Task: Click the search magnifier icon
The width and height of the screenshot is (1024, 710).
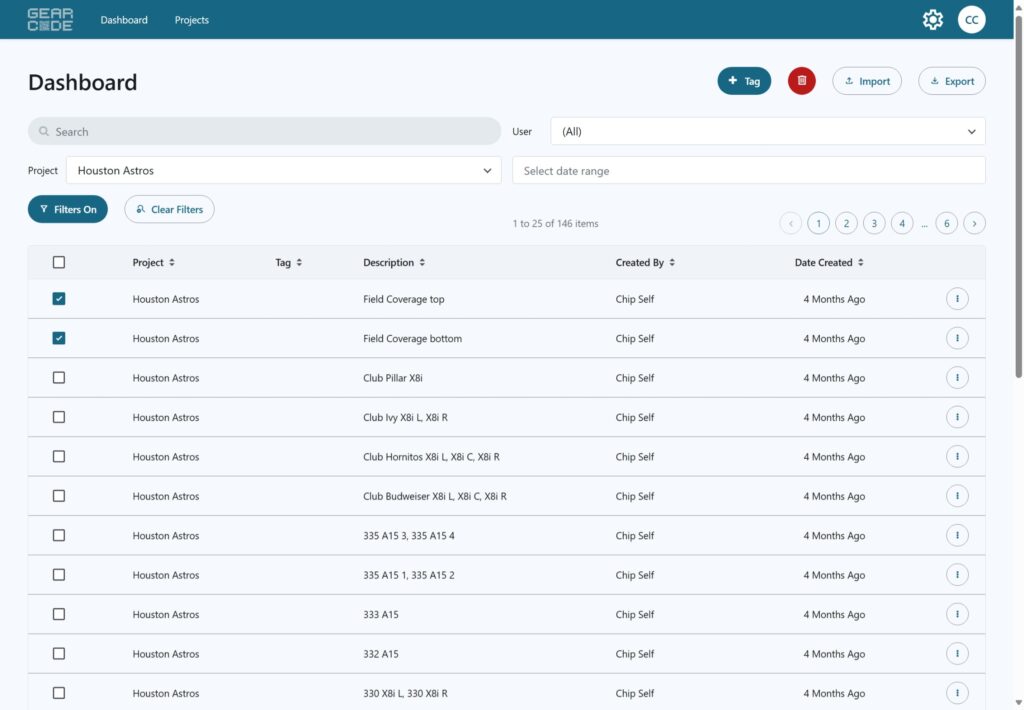Action: [44, 131]
